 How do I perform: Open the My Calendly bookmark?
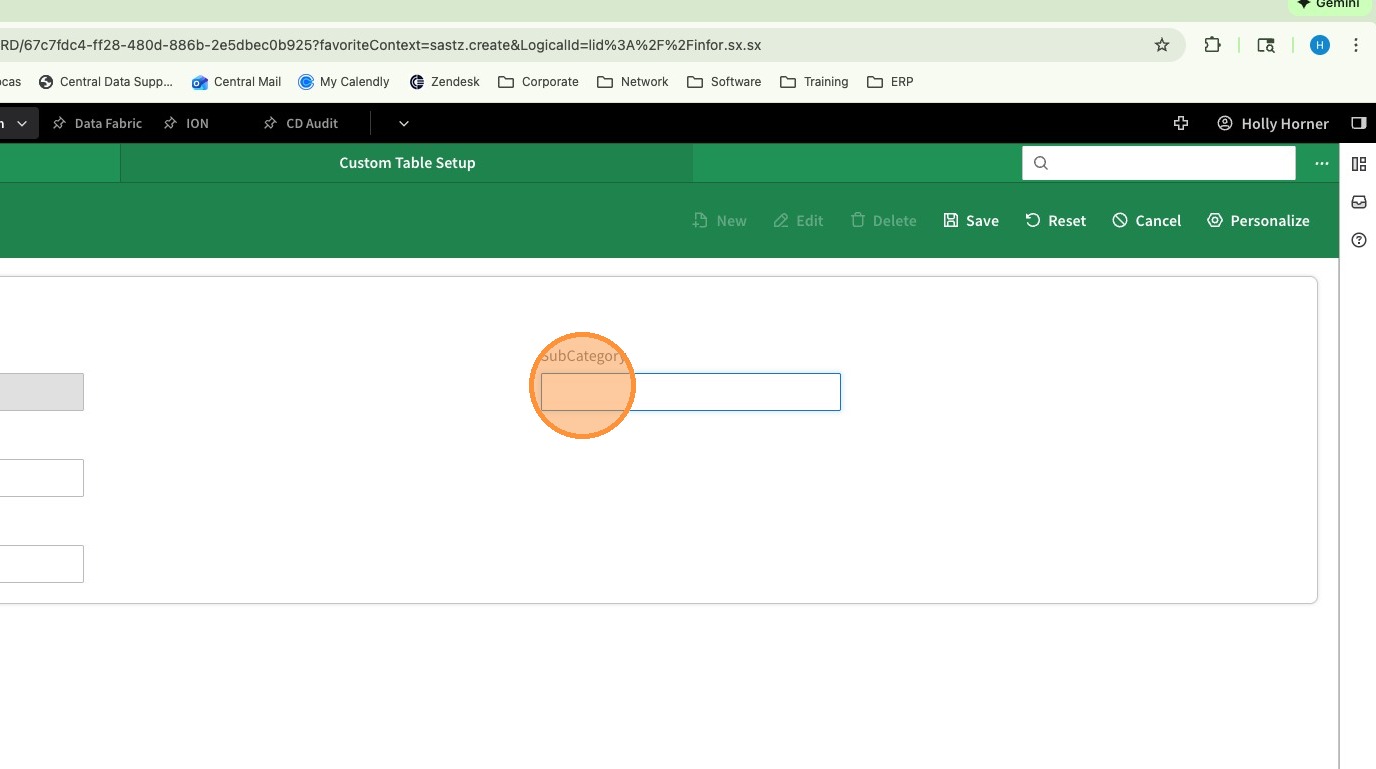[344, 82]
